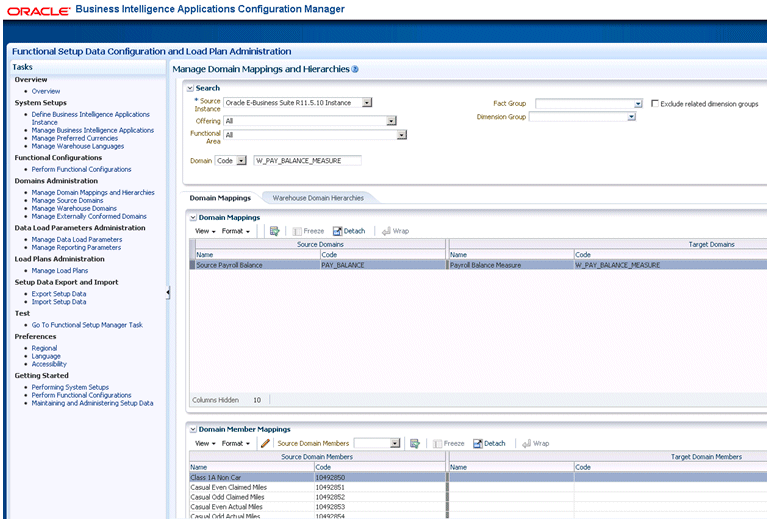Image resolution: width=767 pixels, height=525 pixels.
Task: Open the Source Instance dropdown
Action: tap(367, 102)
